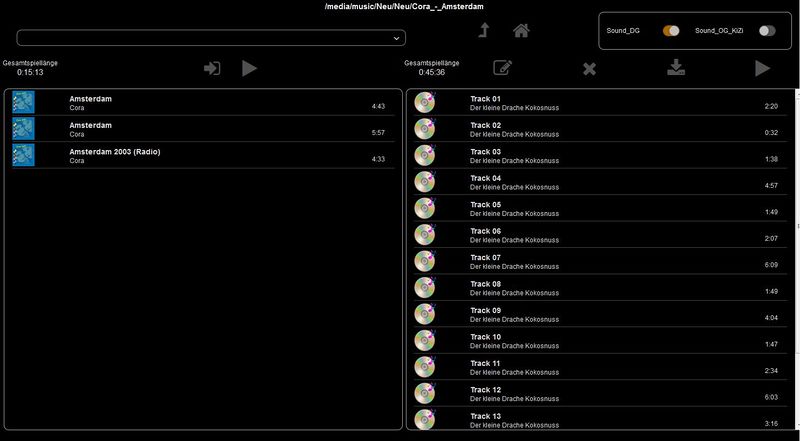Click the CD icon next to Track 04
The height and width of the screenshot is (441, 800).
tap(425, 181)
